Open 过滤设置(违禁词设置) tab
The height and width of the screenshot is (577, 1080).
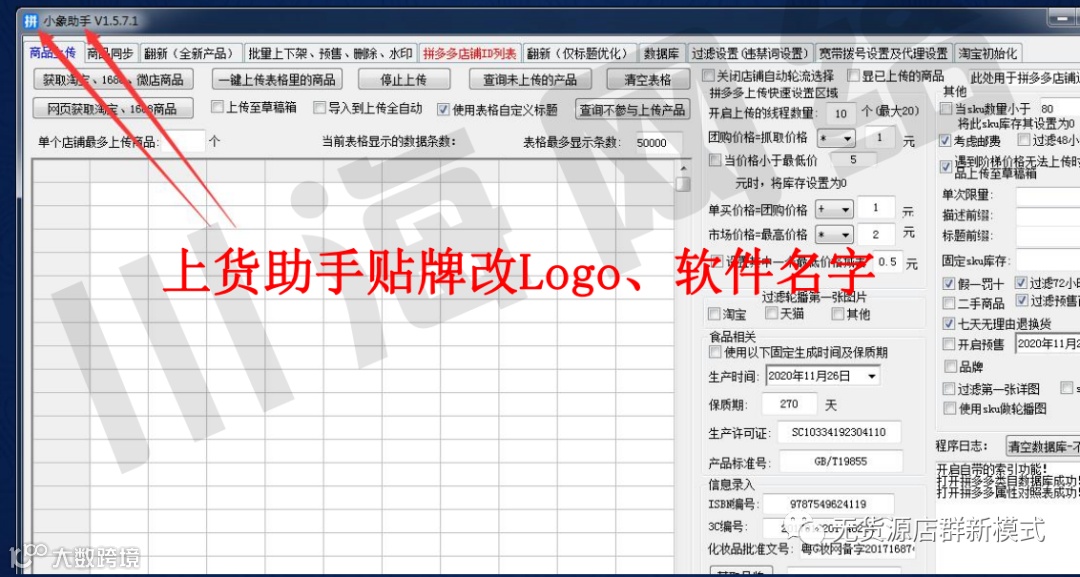[x=750, y=54]
